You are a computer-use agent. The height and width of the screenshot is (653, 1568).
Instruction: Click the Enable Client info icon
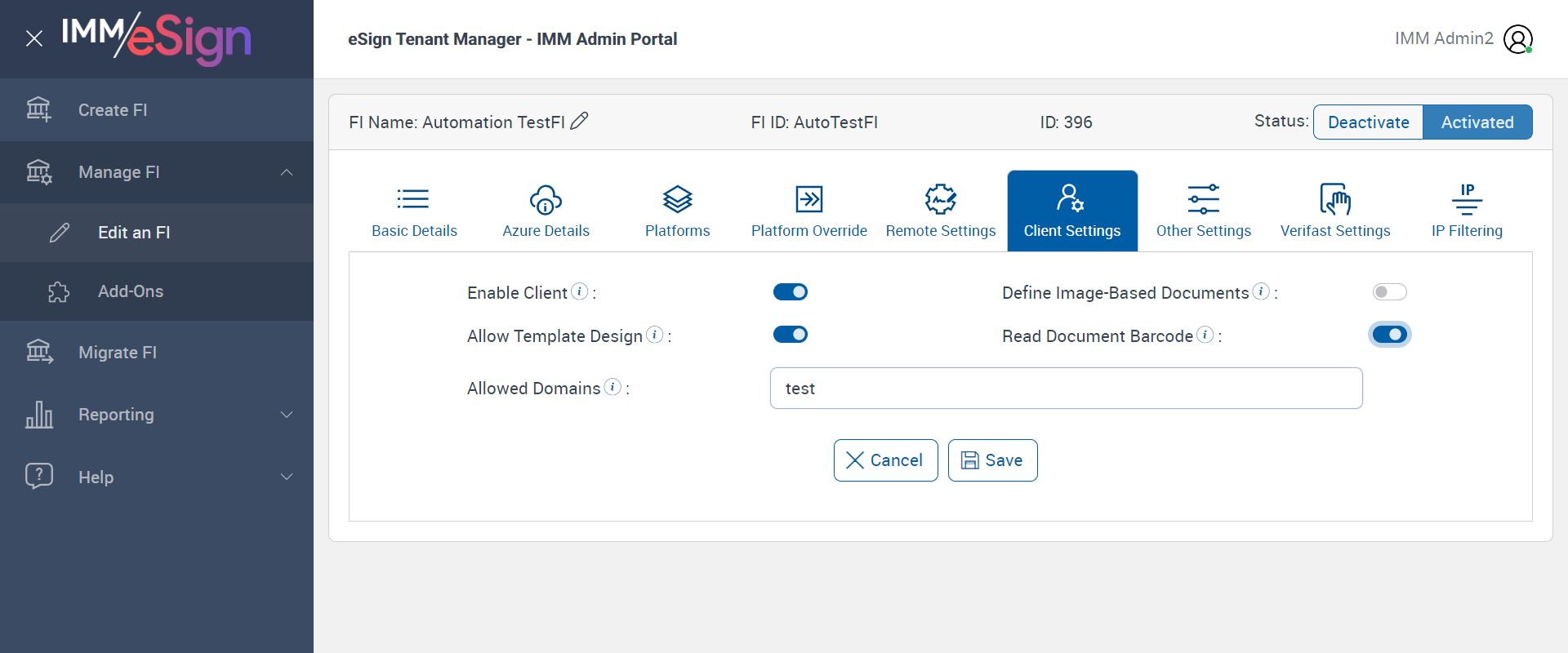click(x=579, y=291)
